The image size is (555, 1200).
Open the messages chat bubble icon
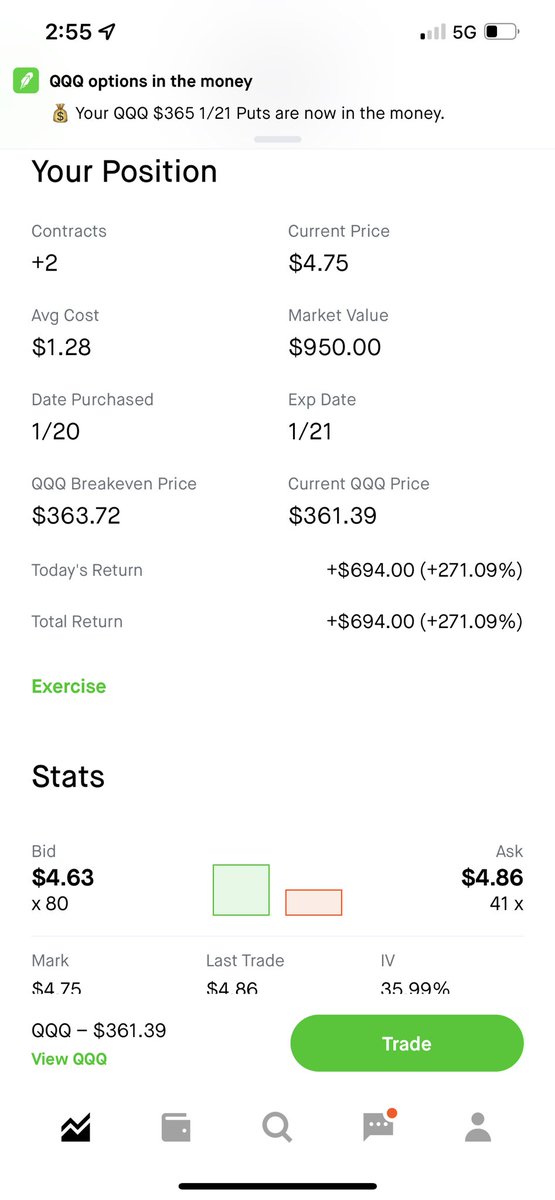click(x=378, y=1126)
